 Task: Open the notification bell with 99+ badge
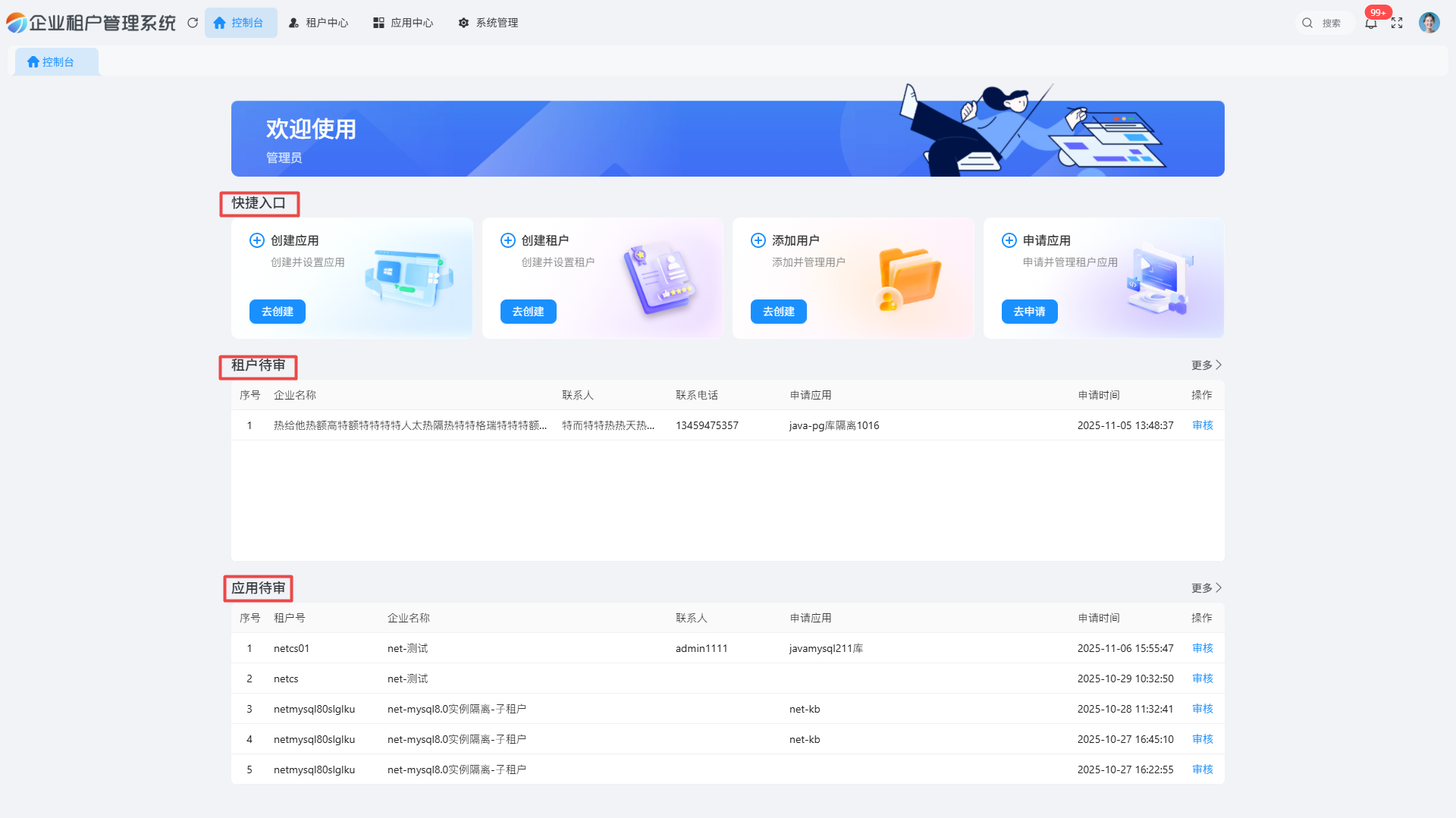(x=1371, y=24)
